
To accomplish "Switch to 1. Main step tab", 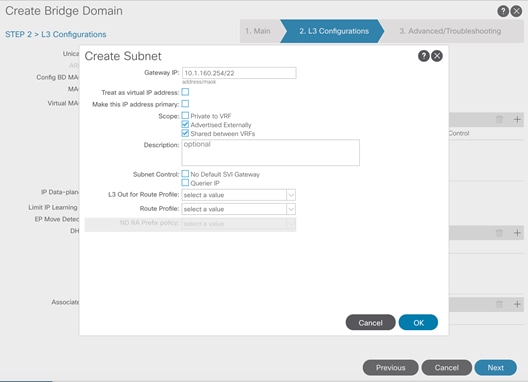I will 258,31.
